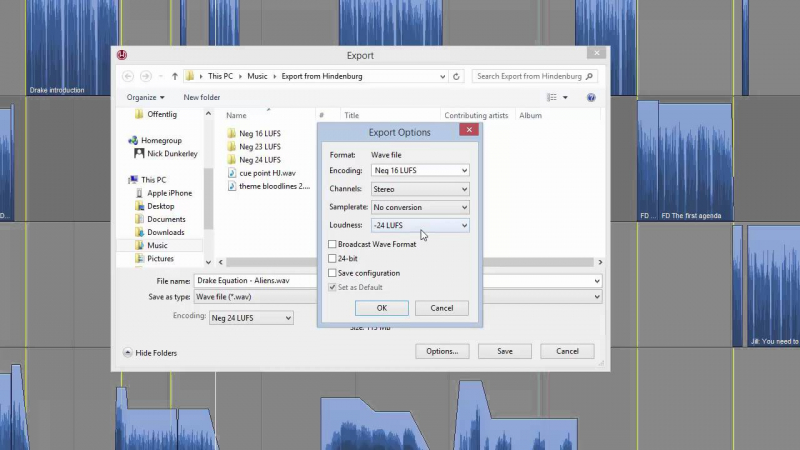The width and height of the screenshot is (800, 450).
Task: Check the Save configuration option
Action: (333, 273)
